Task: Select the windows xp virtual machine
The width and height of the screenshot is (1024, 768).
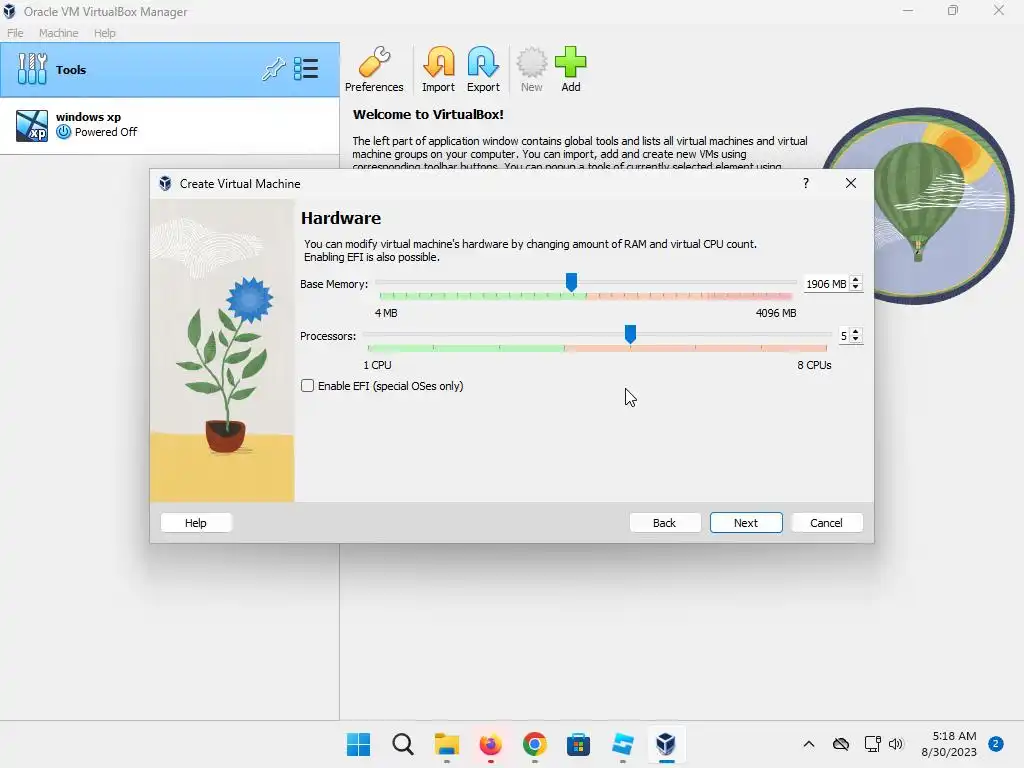Action: point(170,125)
